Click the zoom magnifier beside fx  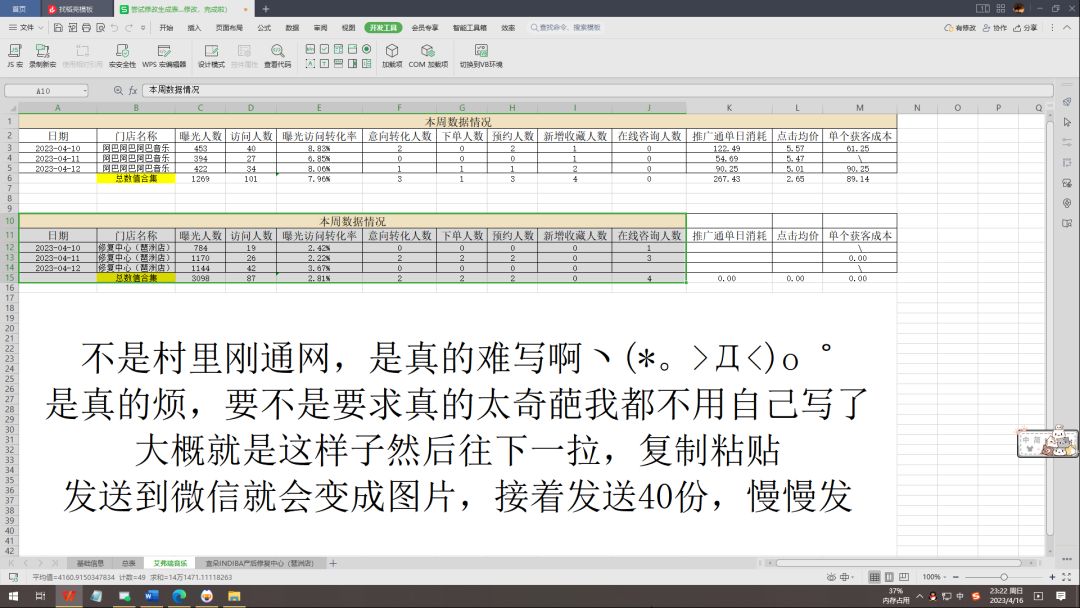tap(118, 90)
